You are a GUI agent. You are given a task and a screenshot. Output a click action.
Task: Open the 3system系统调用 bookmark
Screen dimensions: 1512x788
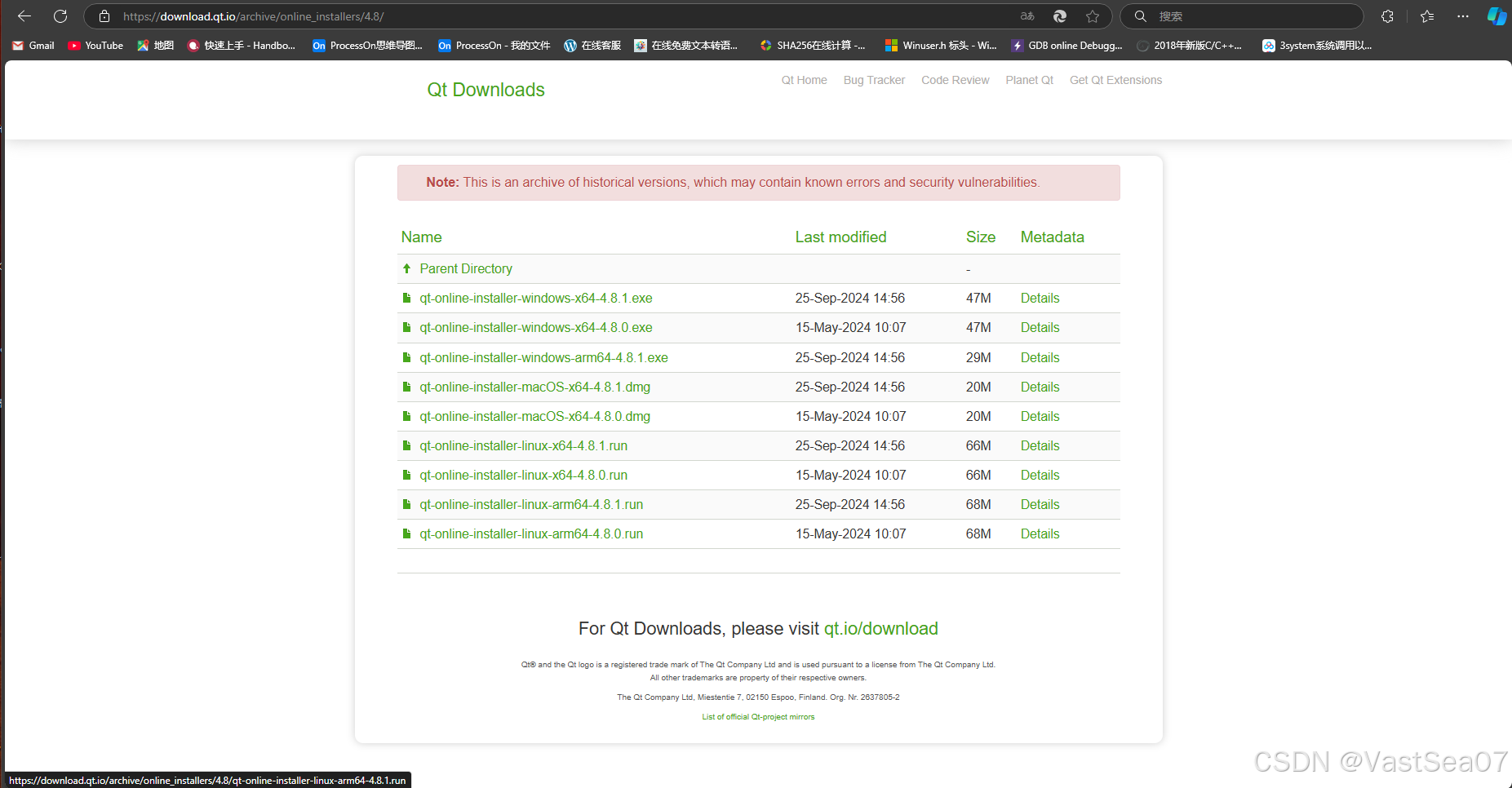pos(1317,46)
